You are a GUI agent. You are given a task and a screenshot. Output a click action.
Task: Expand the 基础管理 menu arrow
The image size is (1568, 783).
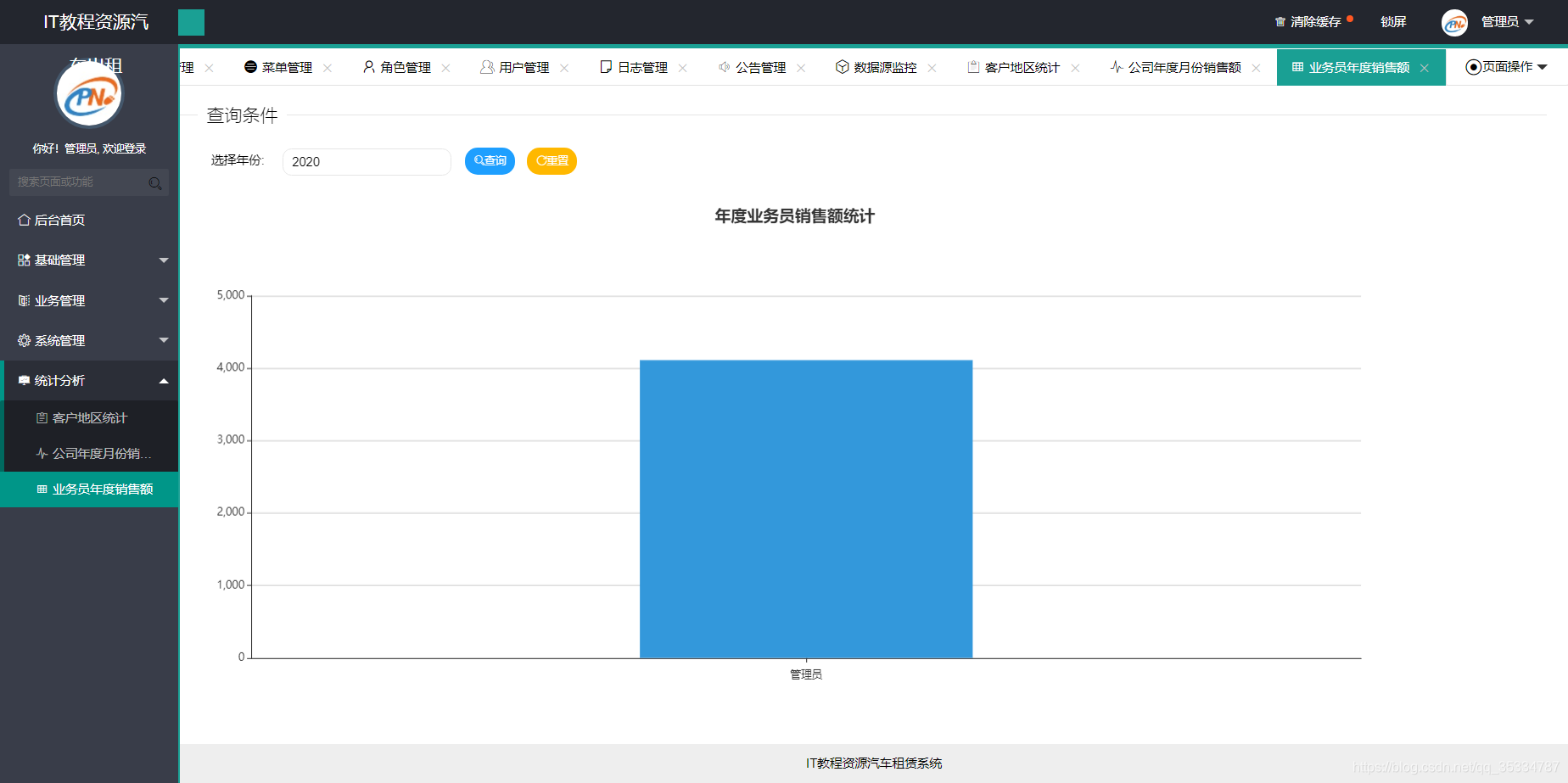pos(164,260)
